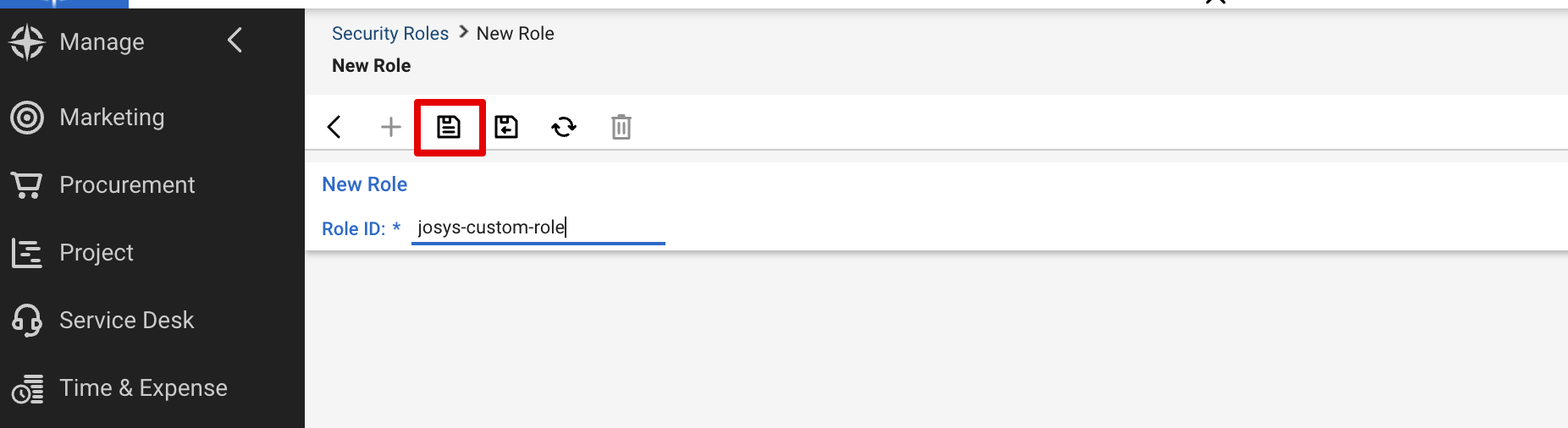Follow the Security Roles breadcrumb link
The height and width of the screenshot is (428, 1568).
point(389,34)
